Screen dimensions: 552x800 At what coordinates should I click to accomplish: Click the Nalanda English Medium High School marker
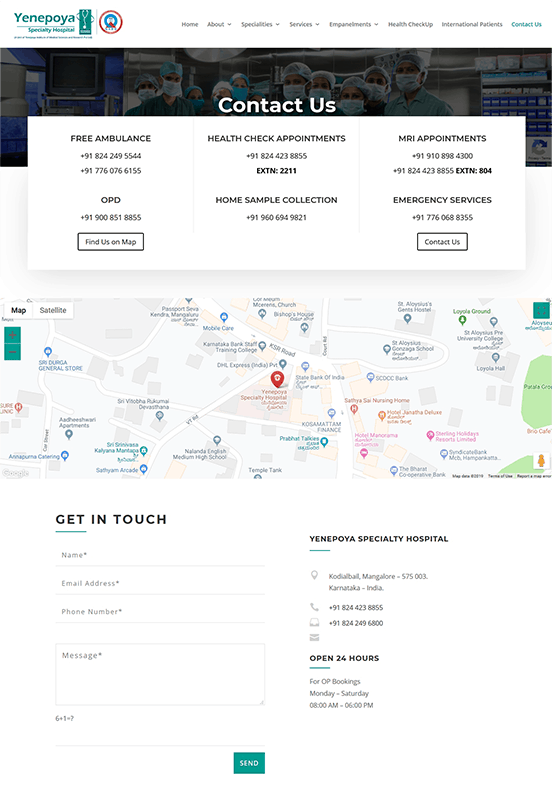click(x=217, y=440)
